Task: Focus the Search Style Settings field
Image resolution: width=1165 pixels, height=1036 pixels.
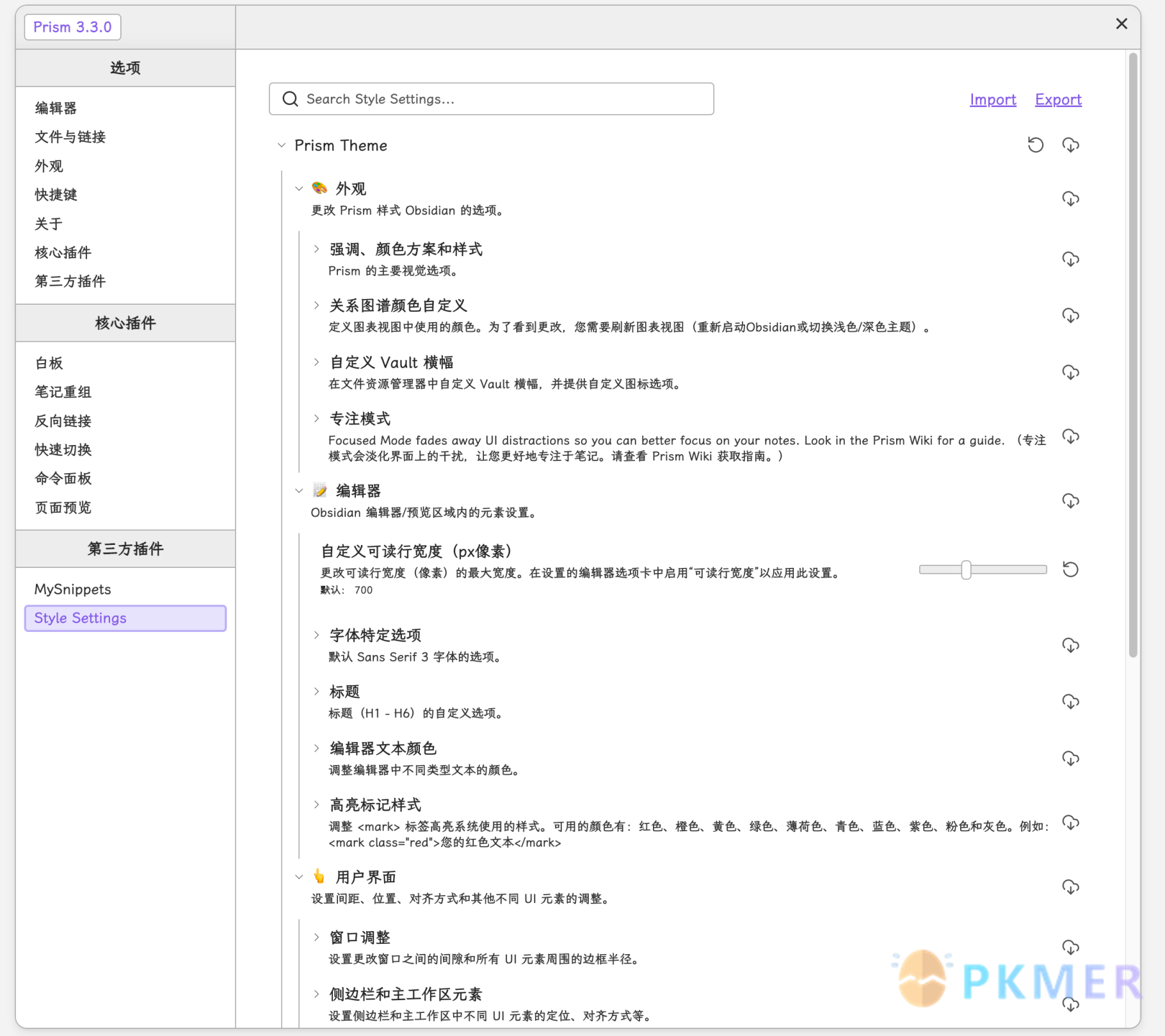Action: click(491, 99)
